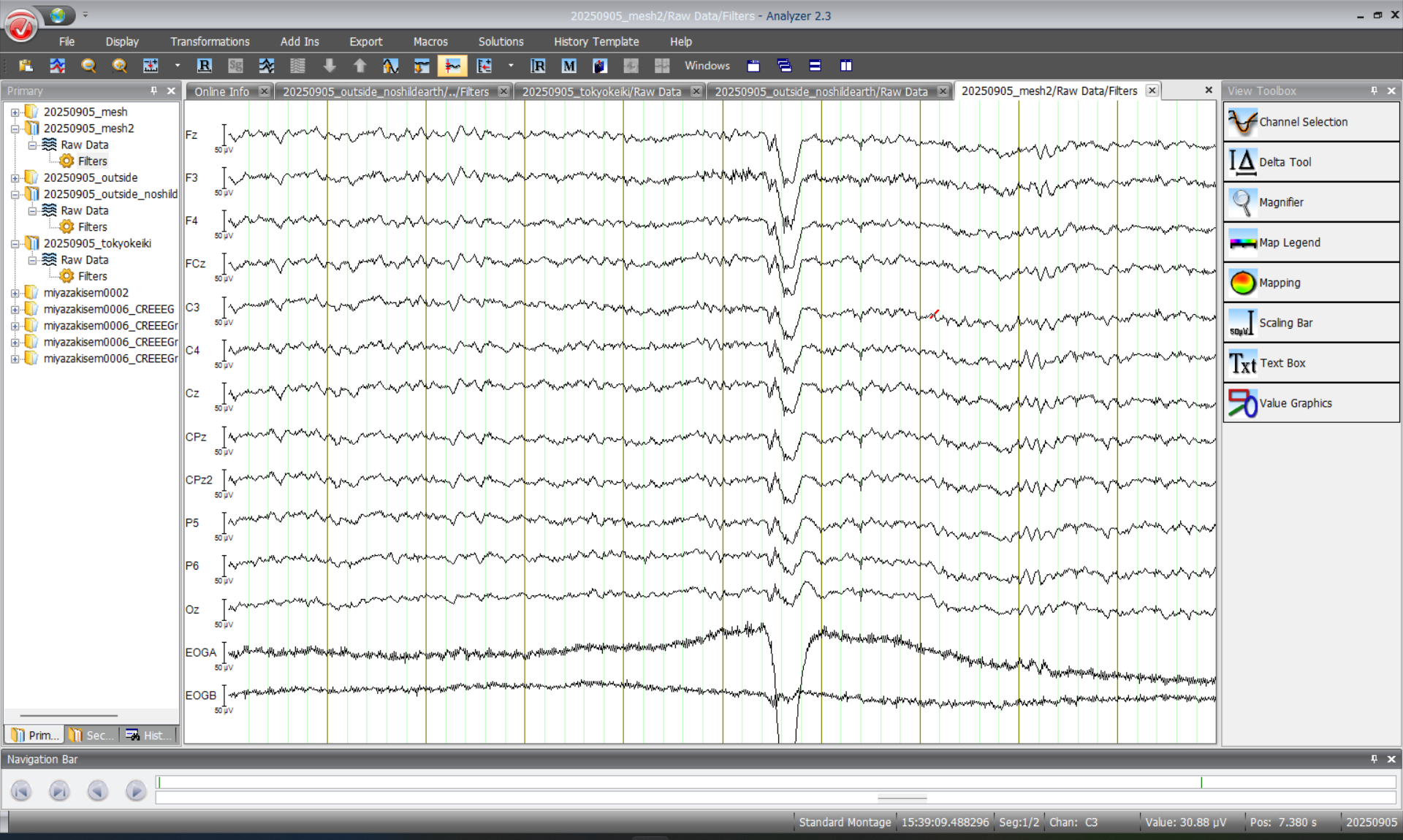Collapse the 20250905_tokyokeiki tree node

click(15, 243)
